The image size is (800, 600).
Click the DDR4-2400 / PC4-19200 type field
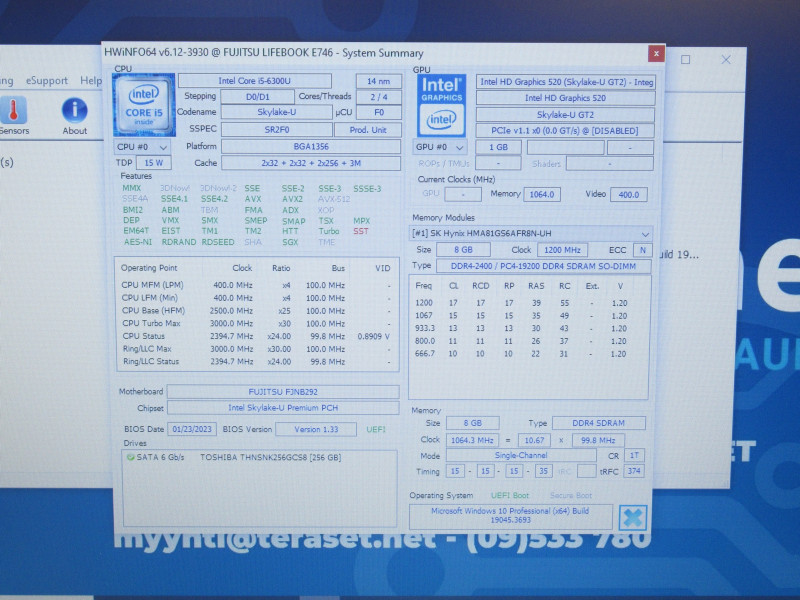coord(543,266)
